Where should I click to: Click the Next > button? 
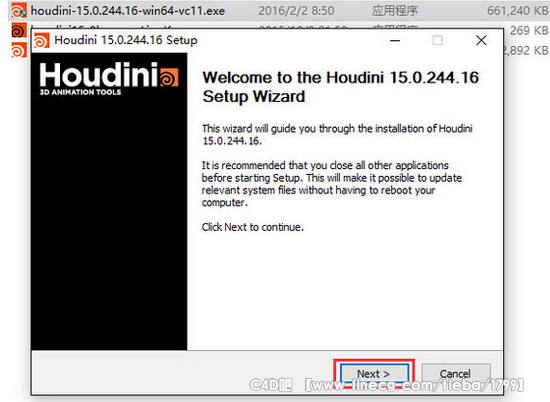374,374
